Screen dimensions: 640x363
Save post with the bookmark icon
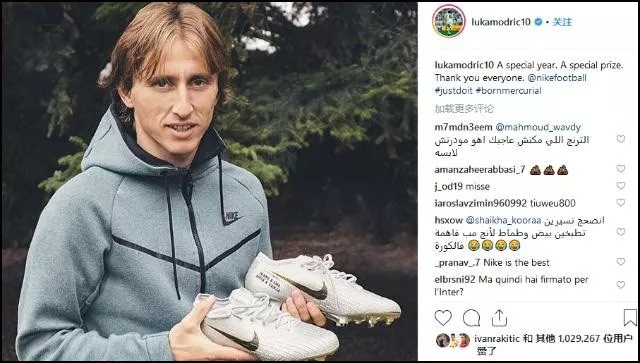(630, 317)
